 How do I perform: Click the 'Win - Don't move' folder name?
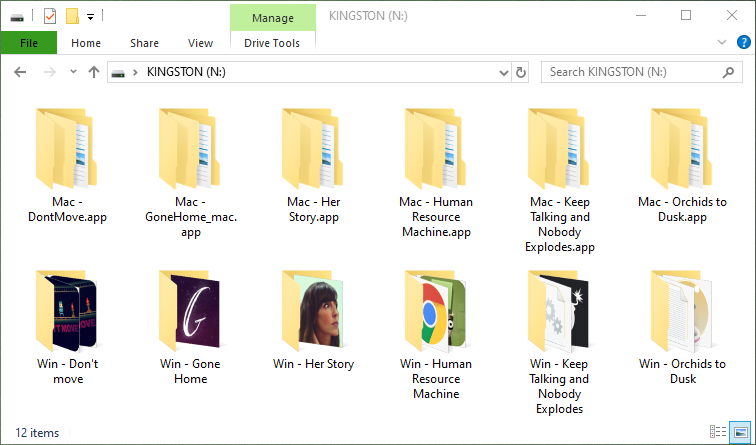click(68, 371)
